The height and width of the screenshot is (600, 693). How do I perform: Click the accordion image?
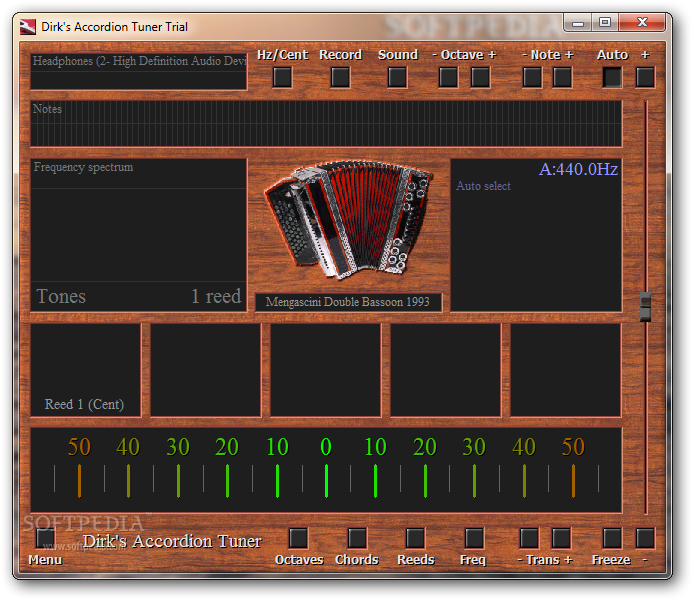click(348, 220)
